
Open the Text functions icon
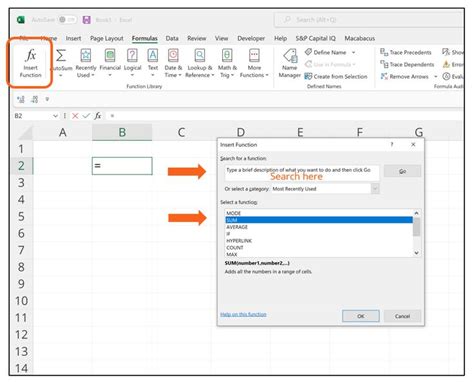(x=153, y=55)
